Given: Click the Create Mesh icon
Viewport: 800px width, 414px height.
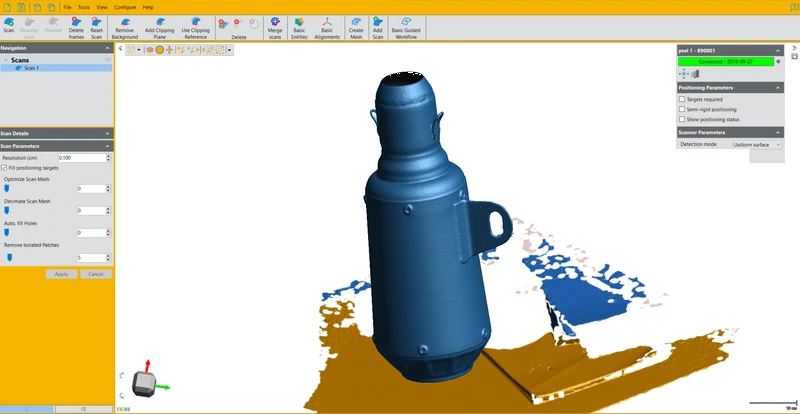Looking at the screenshot, I should point(356,26).
